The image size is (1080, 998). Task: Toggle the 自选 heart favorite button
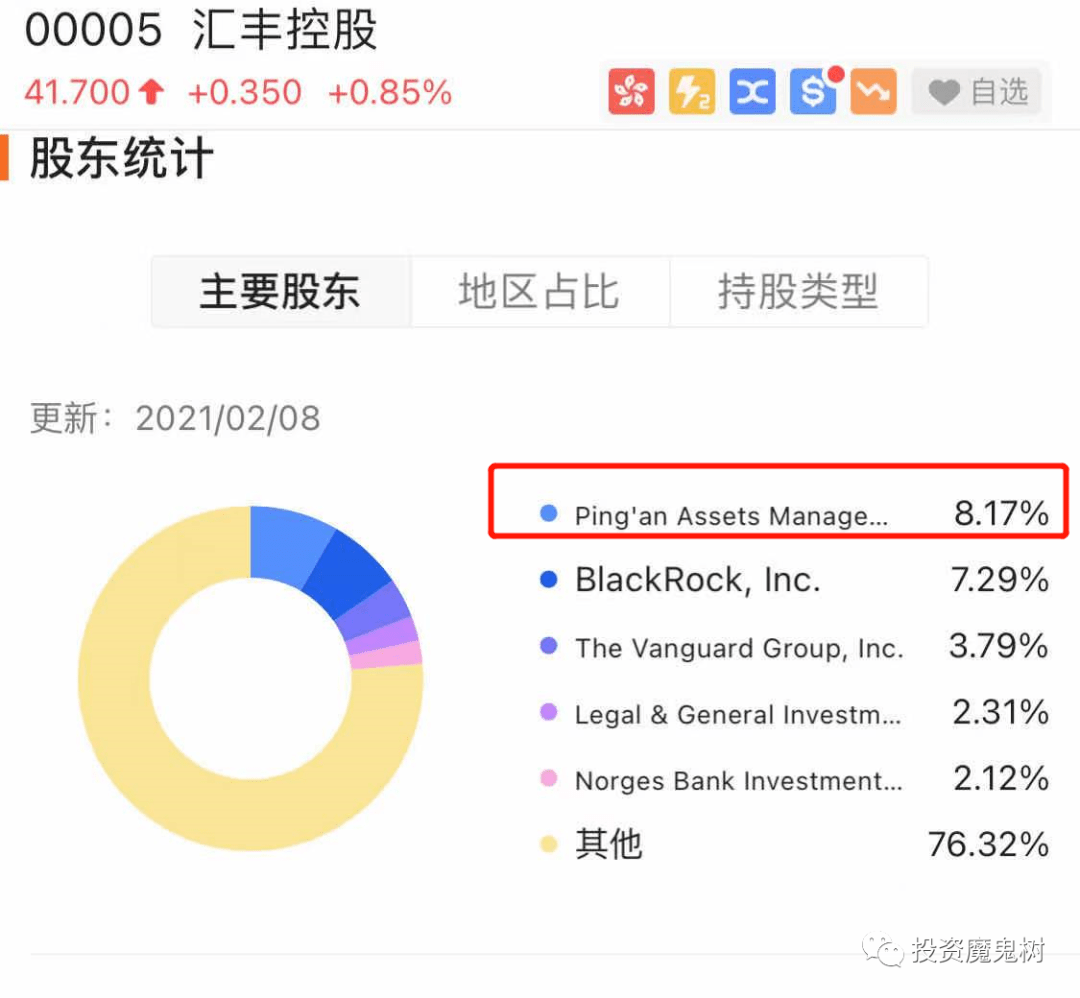(977, 92)
